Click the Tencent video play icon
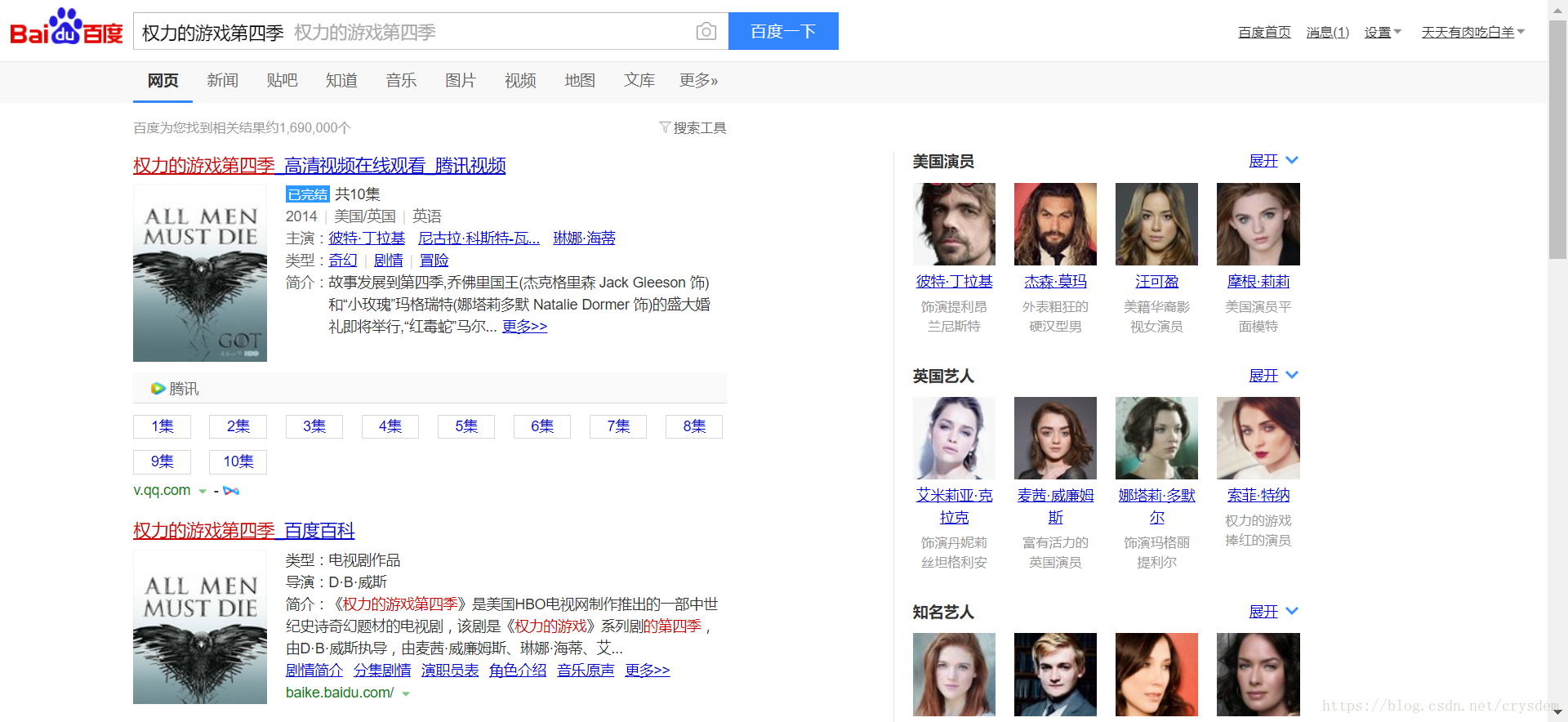Image resolution: width=1568 pixels, height=722 pixels. 158,389
